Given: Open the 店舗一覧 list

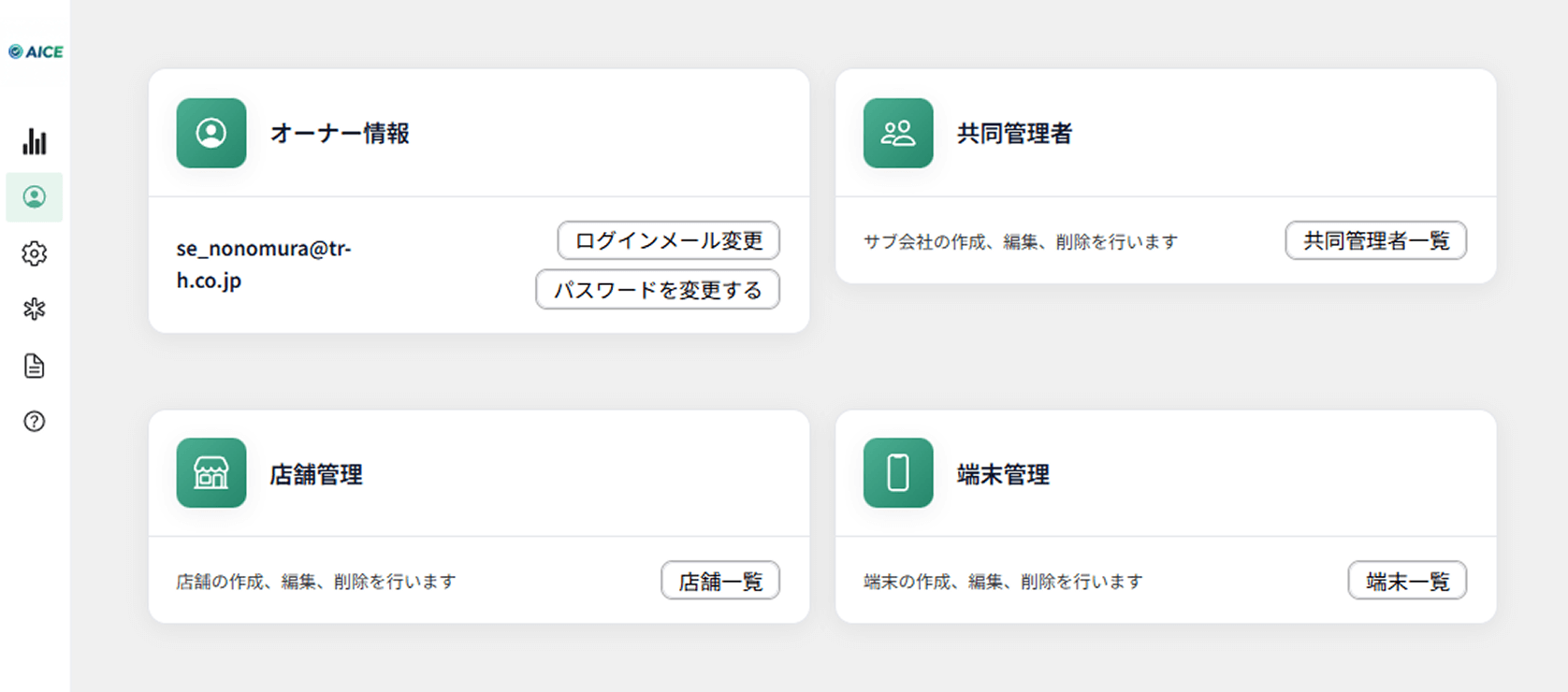Looking at the screenshot, I should click(x=720, y=581).
